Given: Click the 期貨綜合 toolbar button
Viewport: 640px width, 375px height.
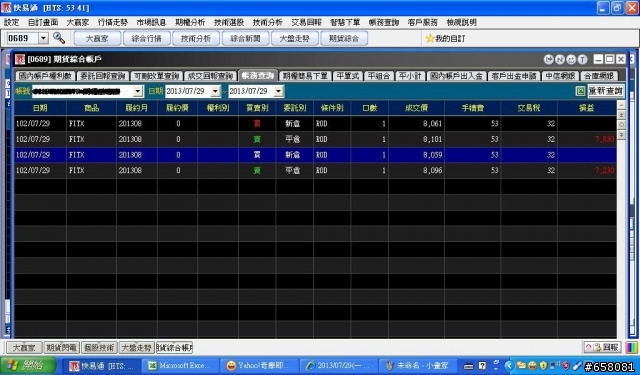Looking at the screenshot, I should 344,38.
